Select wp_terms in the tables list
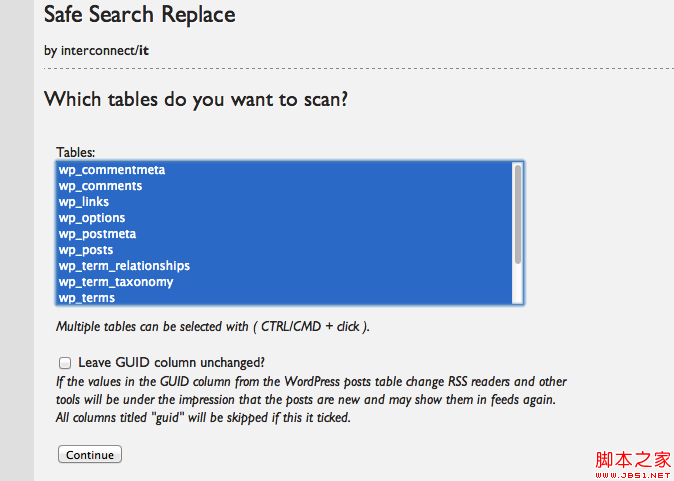 click(x=87, y=298)
